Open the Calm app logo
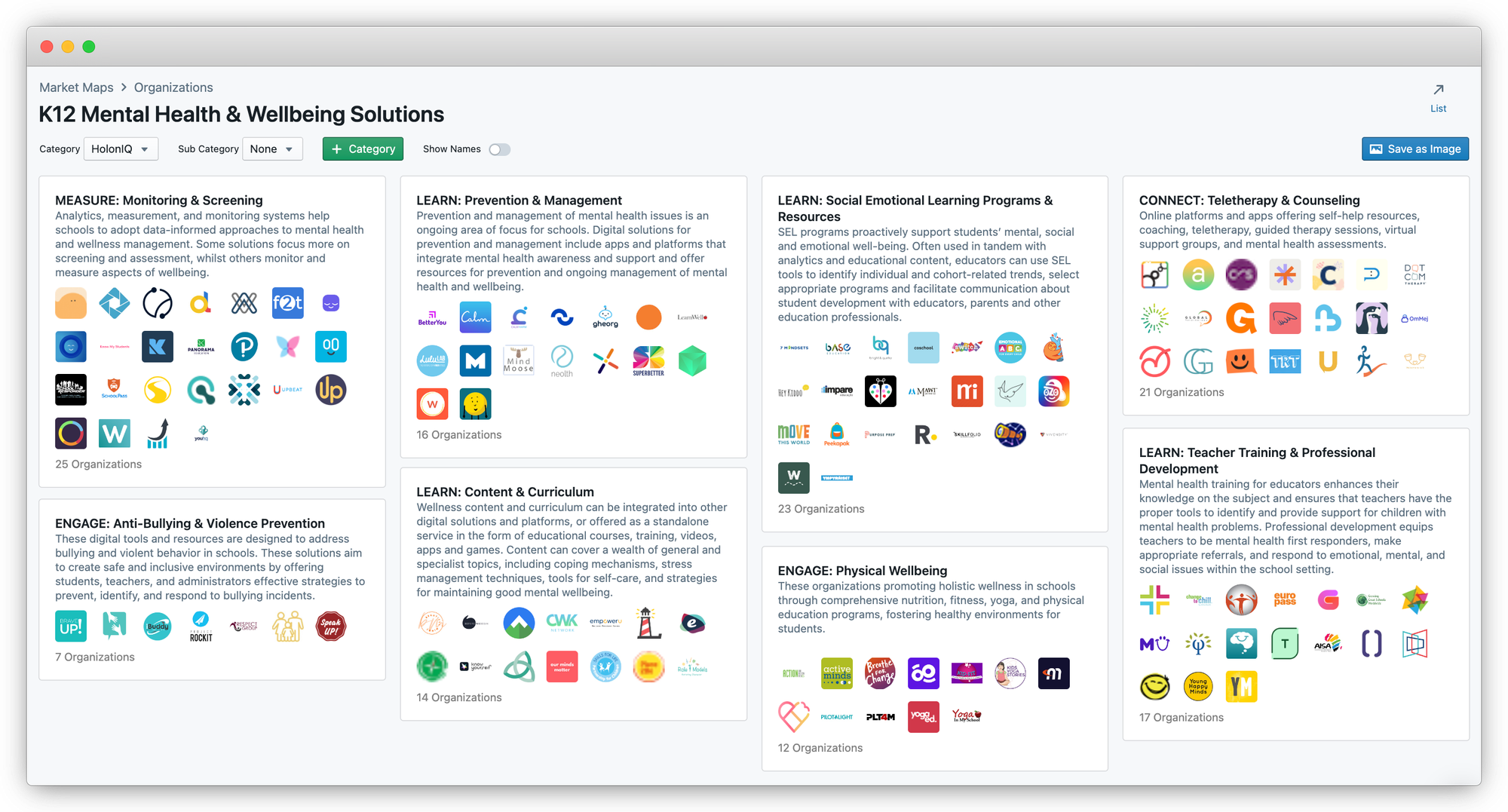 [x=475, y=317]
